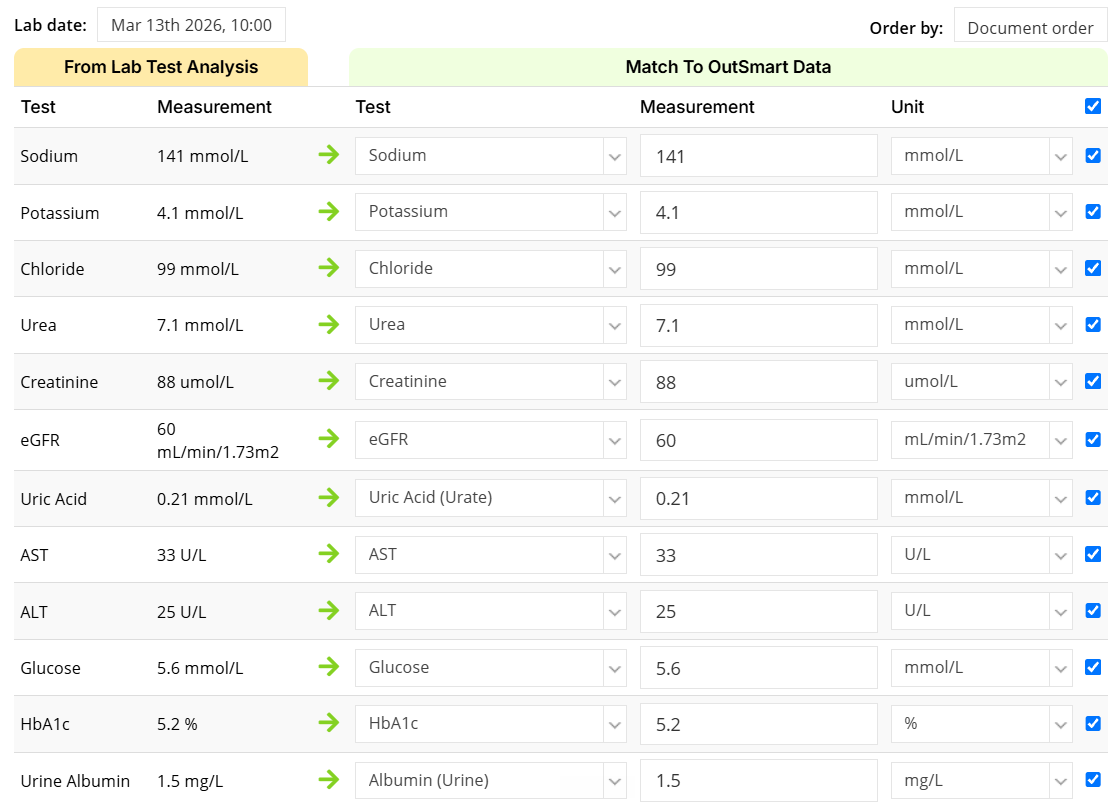The image size is (1116, 805).
Task: Uncheck the Urea row checkbox
Action: coord(1093,325)
